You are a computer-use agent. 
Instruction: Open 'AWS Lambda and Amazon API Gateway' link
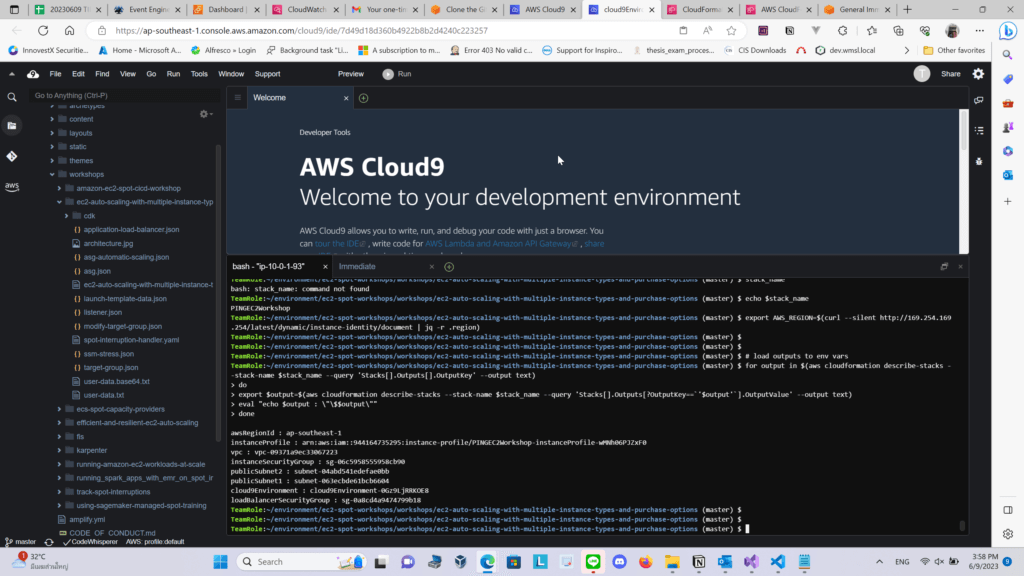pos(501,244)
